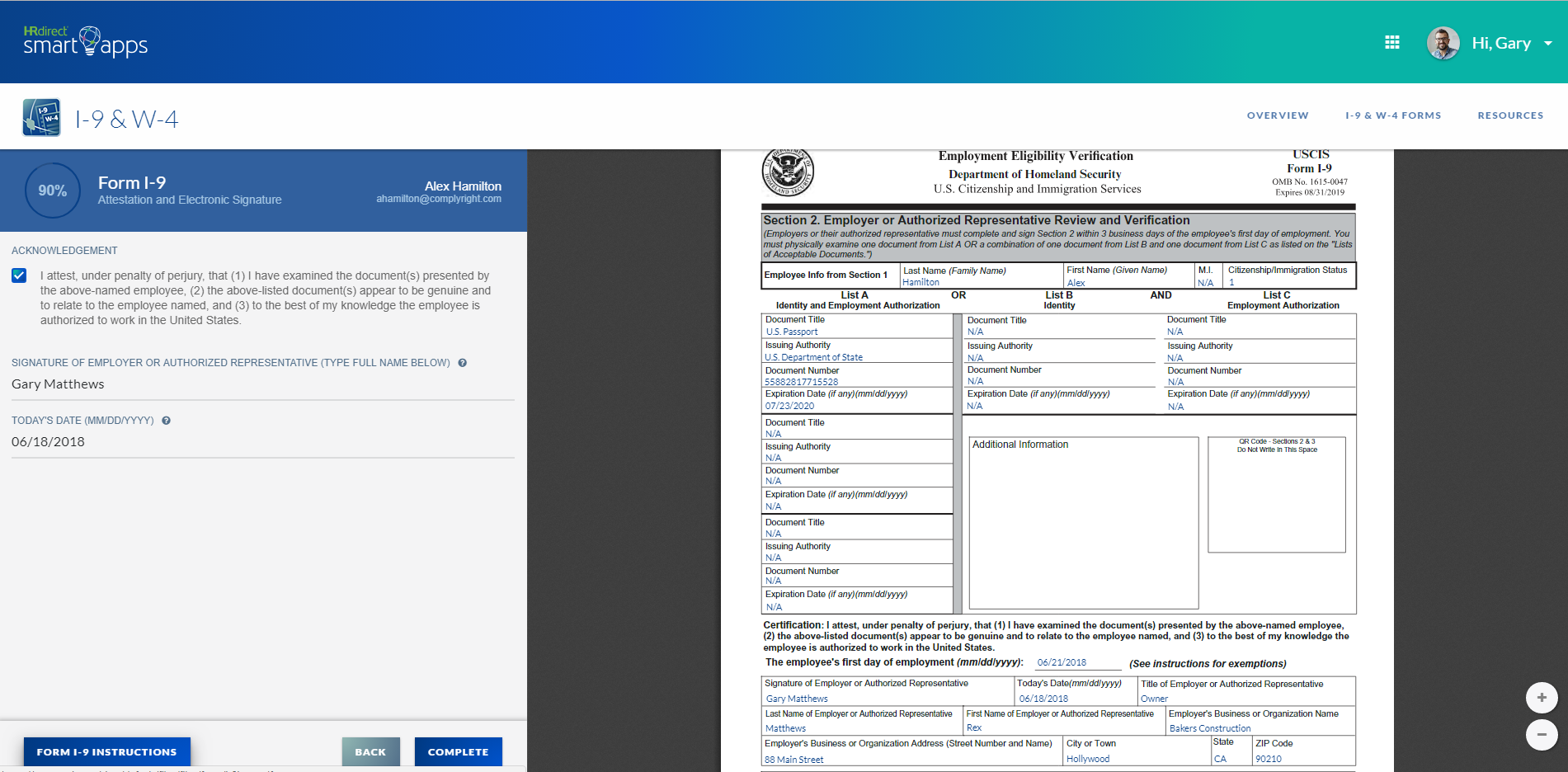This screenshot has width=1568, height=772.
Task: Zoom into the form with the plus icon
Action: [1542, 697]
